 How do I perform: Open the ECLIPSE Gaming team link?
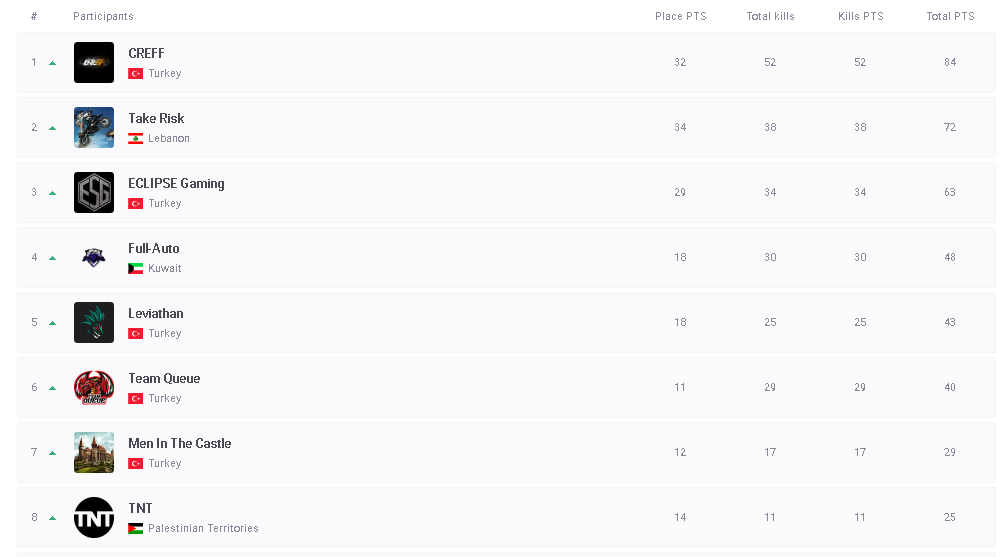coord(176,184)
